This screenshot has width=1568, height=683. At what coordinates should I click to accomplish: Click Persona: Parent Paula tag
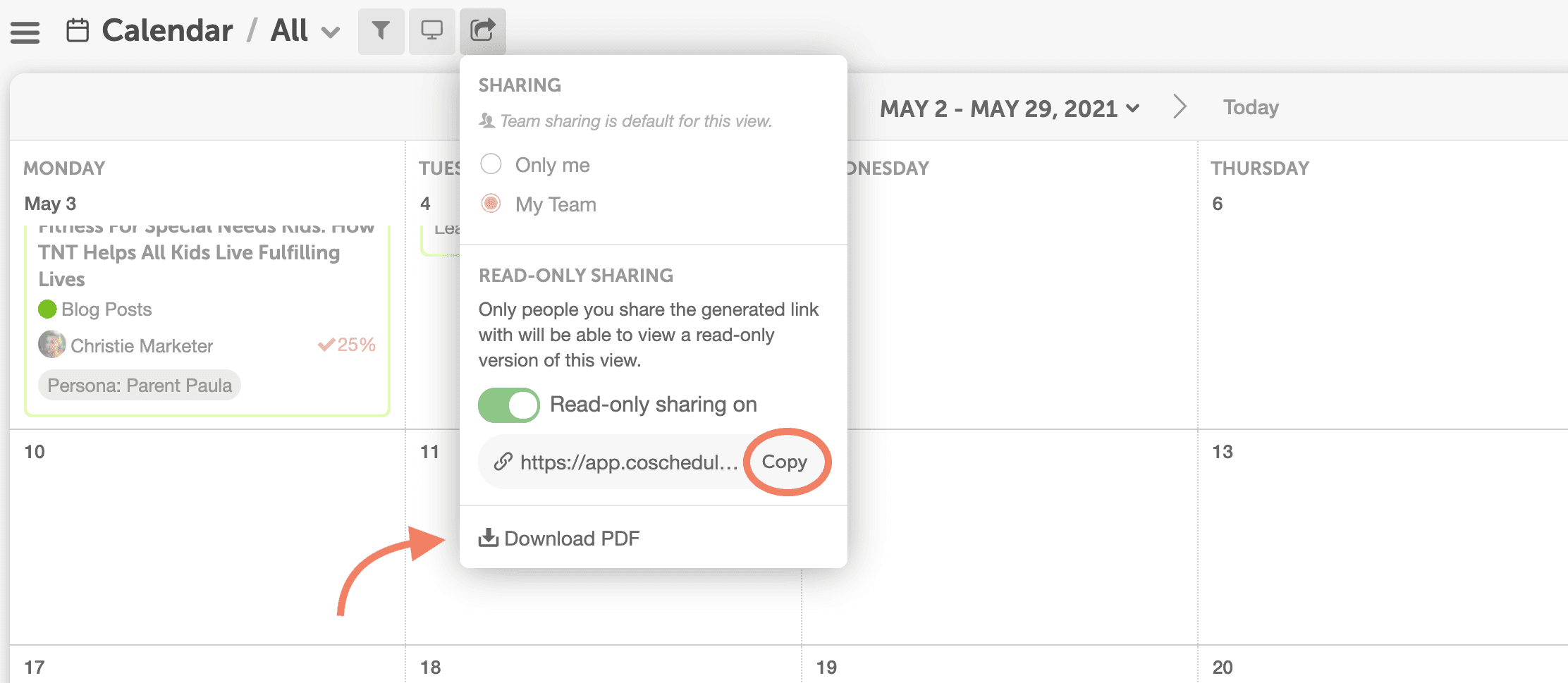coord(140,386)
